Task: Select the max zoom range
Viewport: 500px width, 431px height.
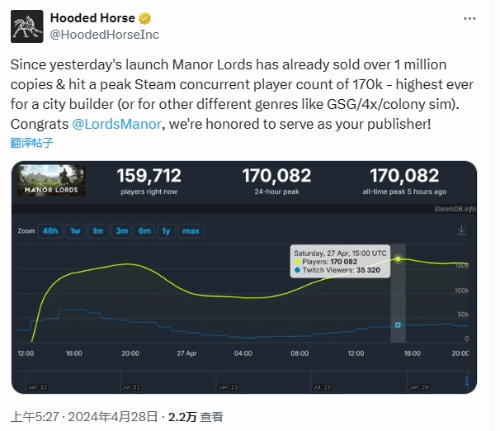Action: point(191,231)
